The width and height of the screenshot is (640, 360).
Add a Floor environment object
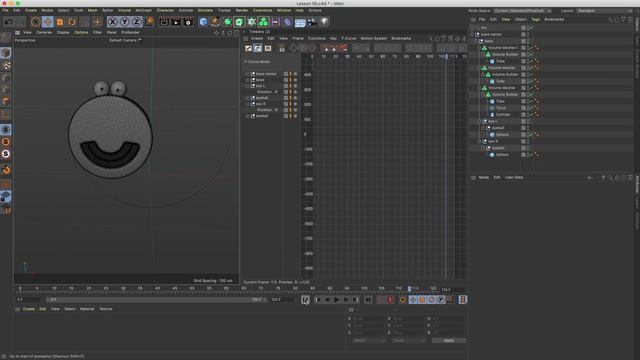pyautogui.click(x=300, y=22)
